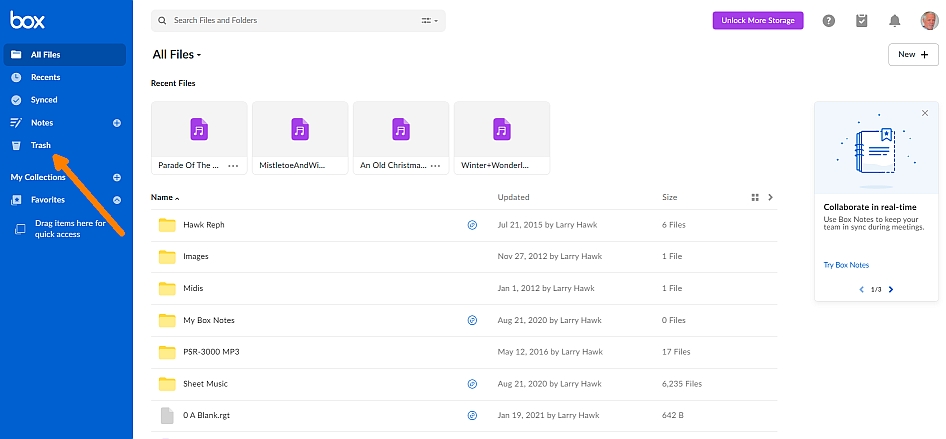Open the user profile avatar

click(928, 21)
